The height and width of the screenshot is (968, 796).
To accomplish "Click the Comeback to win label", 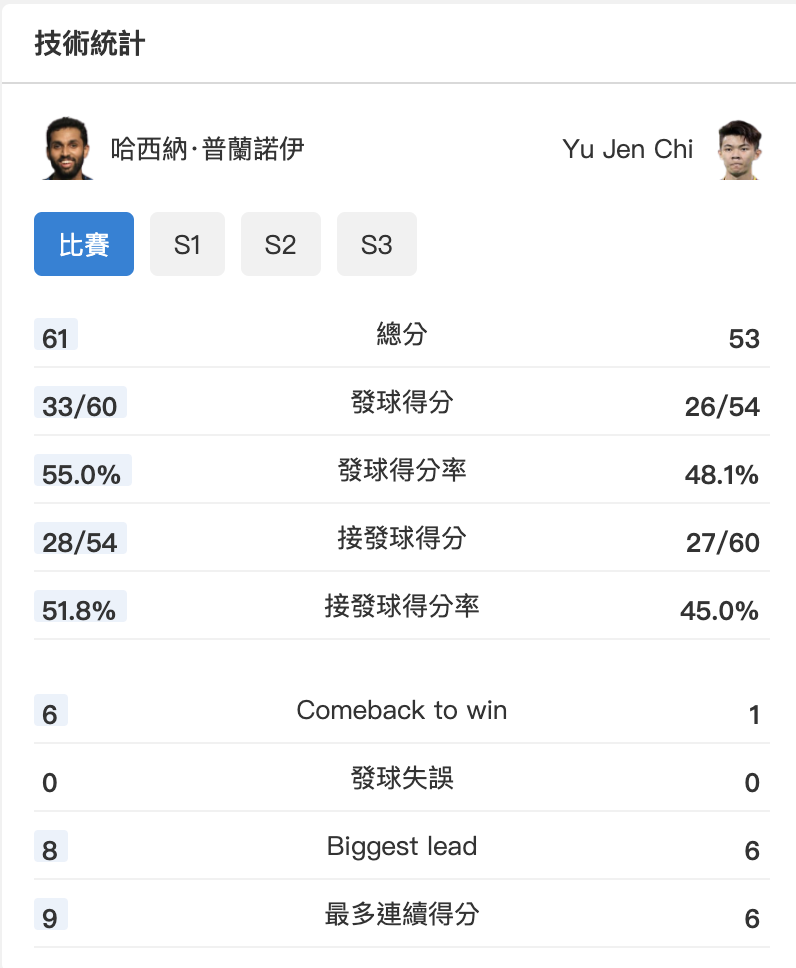I will pyautogui.click(x=402, y=710).
